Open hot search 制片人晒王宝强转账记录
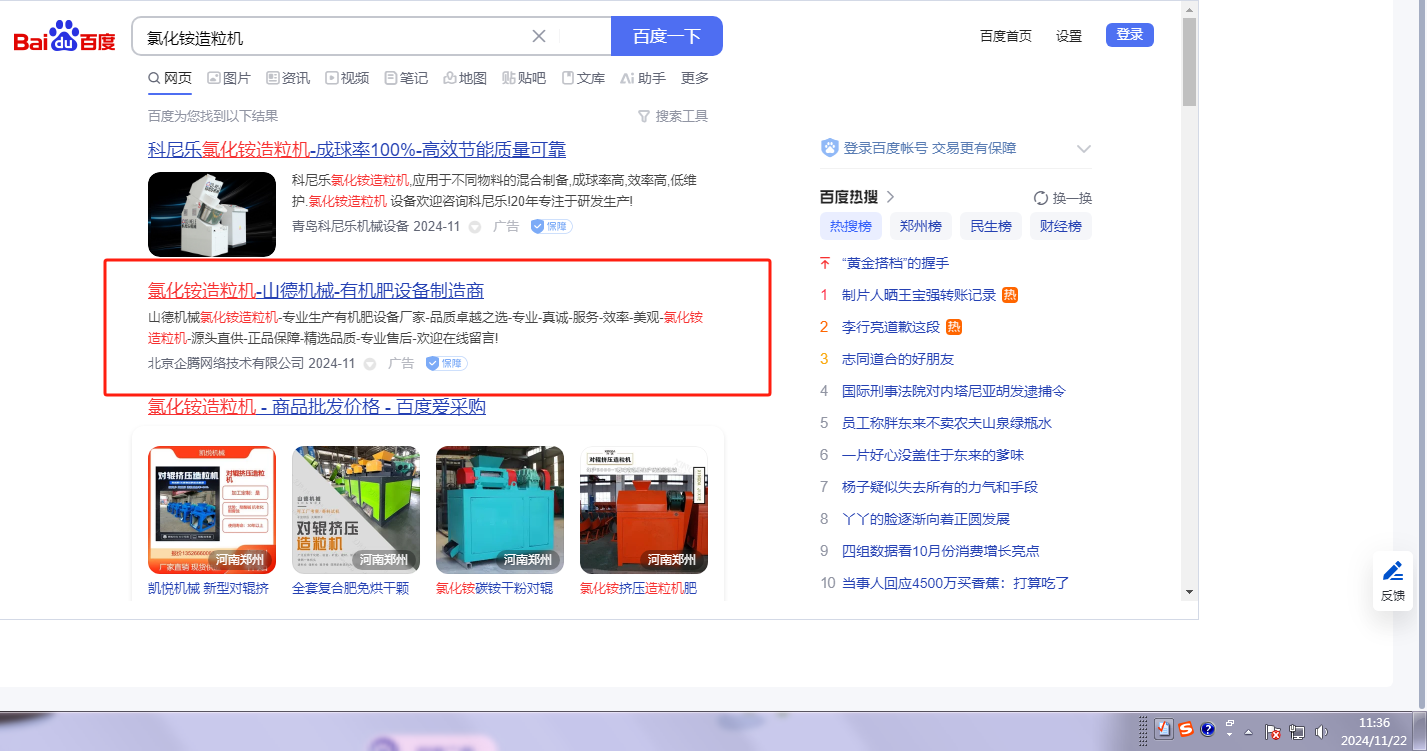 point(919,295)
